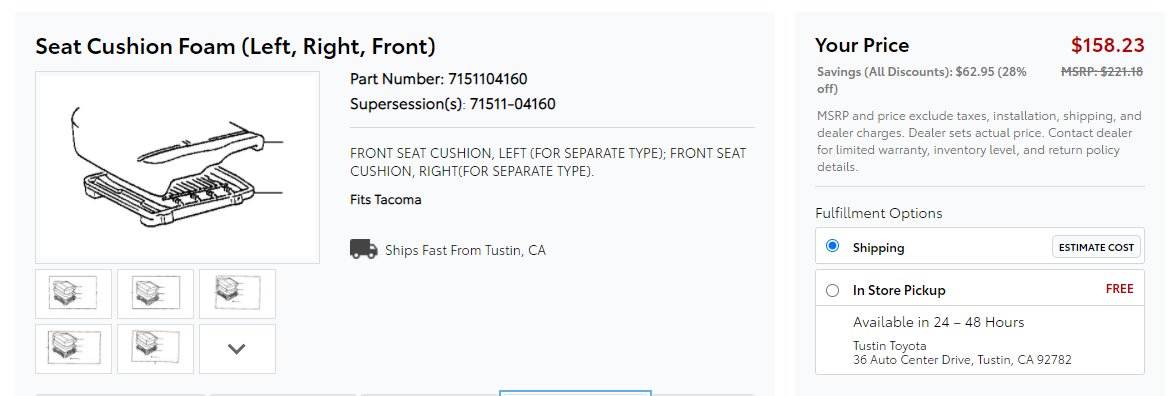This screenshot has width=1172, height=396.
Task: Click the Part Number 7151104160 text
Action: click(439, 78)
